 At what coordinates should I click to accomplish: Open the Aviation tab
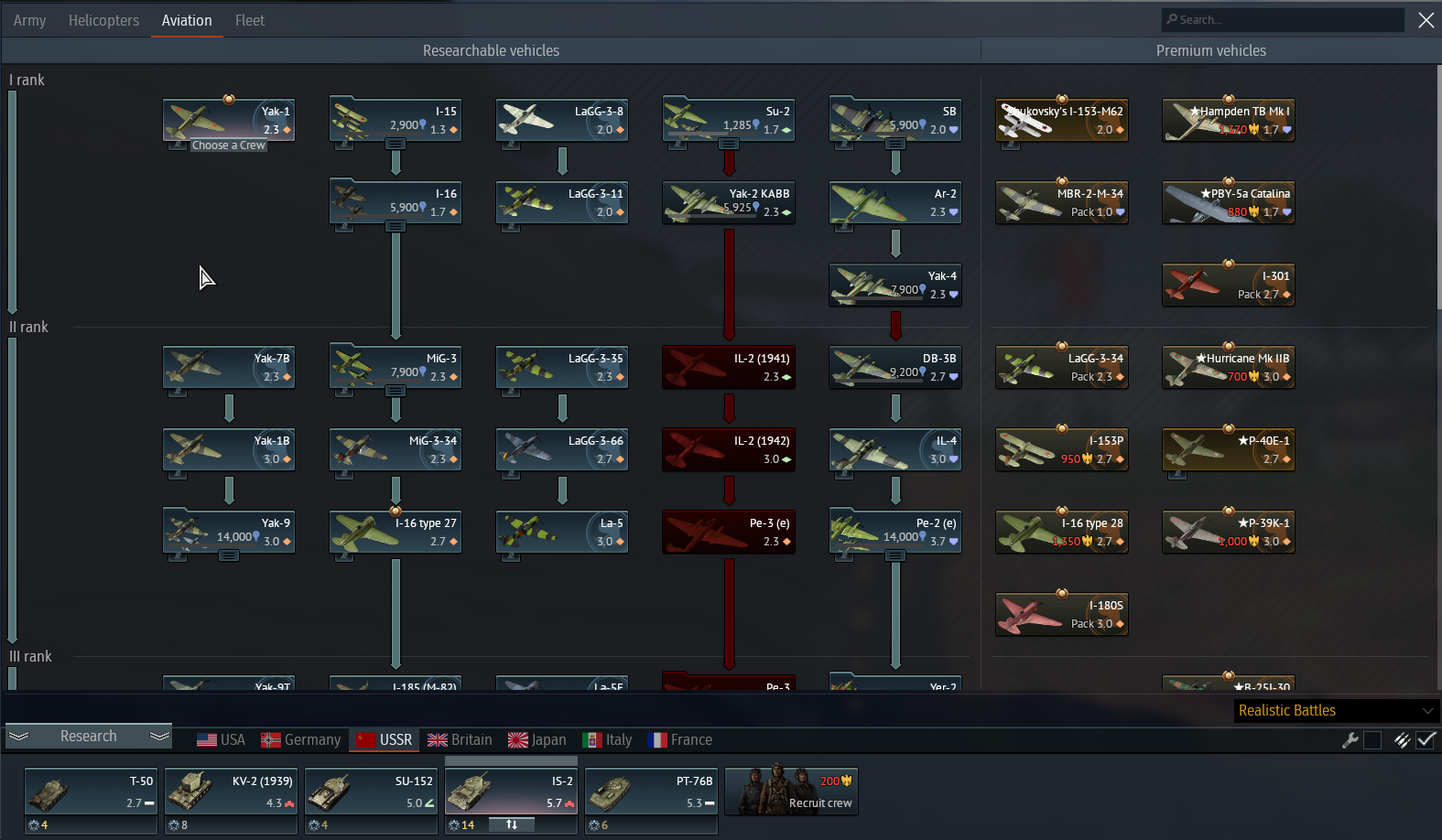[x=187, y=20]
